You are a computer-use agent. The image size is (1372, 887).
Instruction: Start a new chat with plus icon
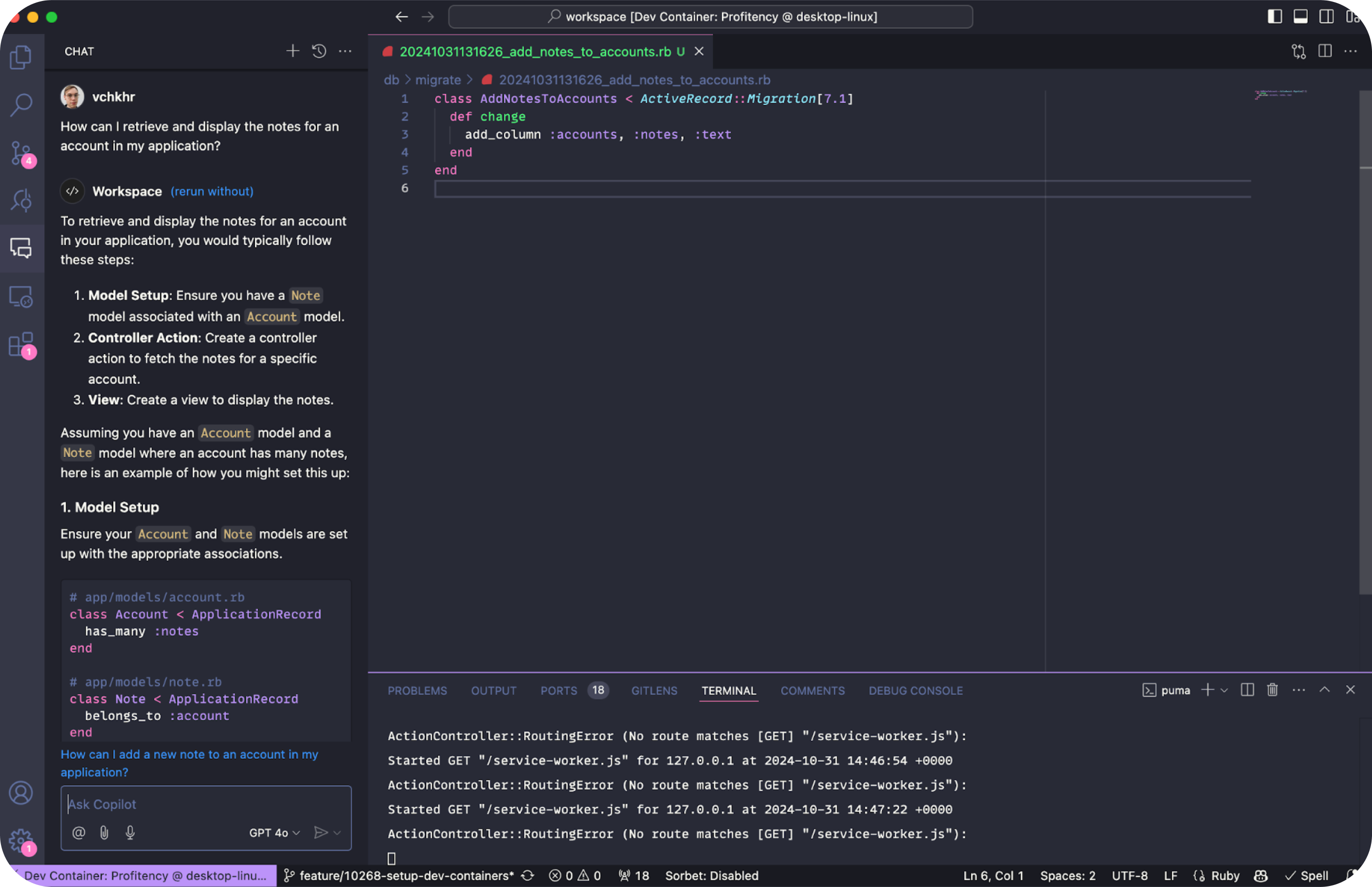[292, 51]
